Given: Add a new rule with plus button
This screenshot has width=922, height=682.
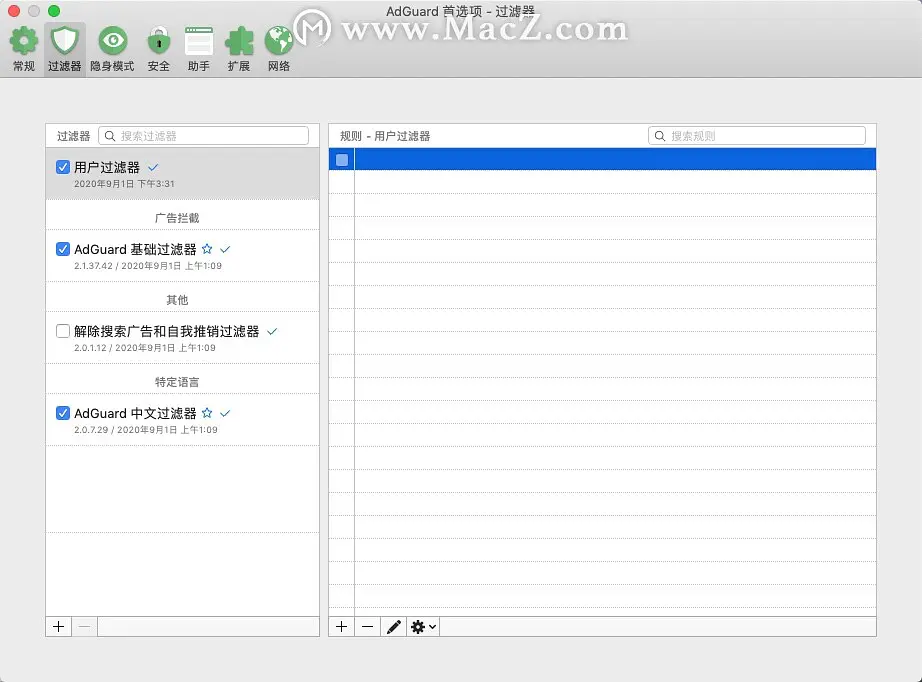Looking at the screenshot, I should (x=342, y=627).
